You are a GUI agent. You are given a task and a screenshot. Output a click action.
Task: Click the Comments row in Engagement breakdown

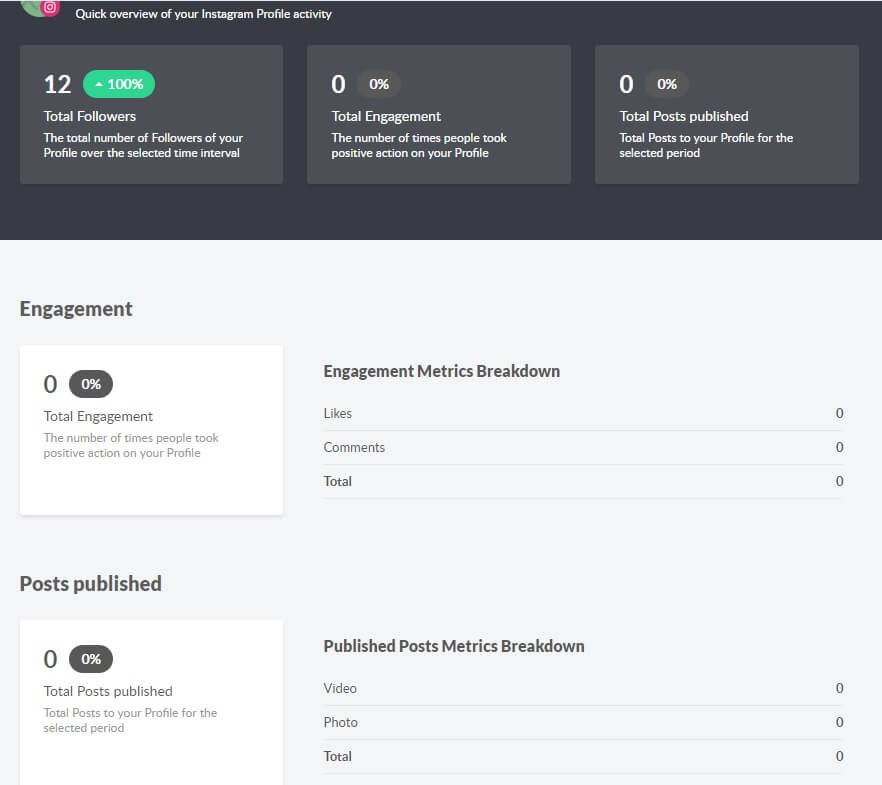coord(354,447)
